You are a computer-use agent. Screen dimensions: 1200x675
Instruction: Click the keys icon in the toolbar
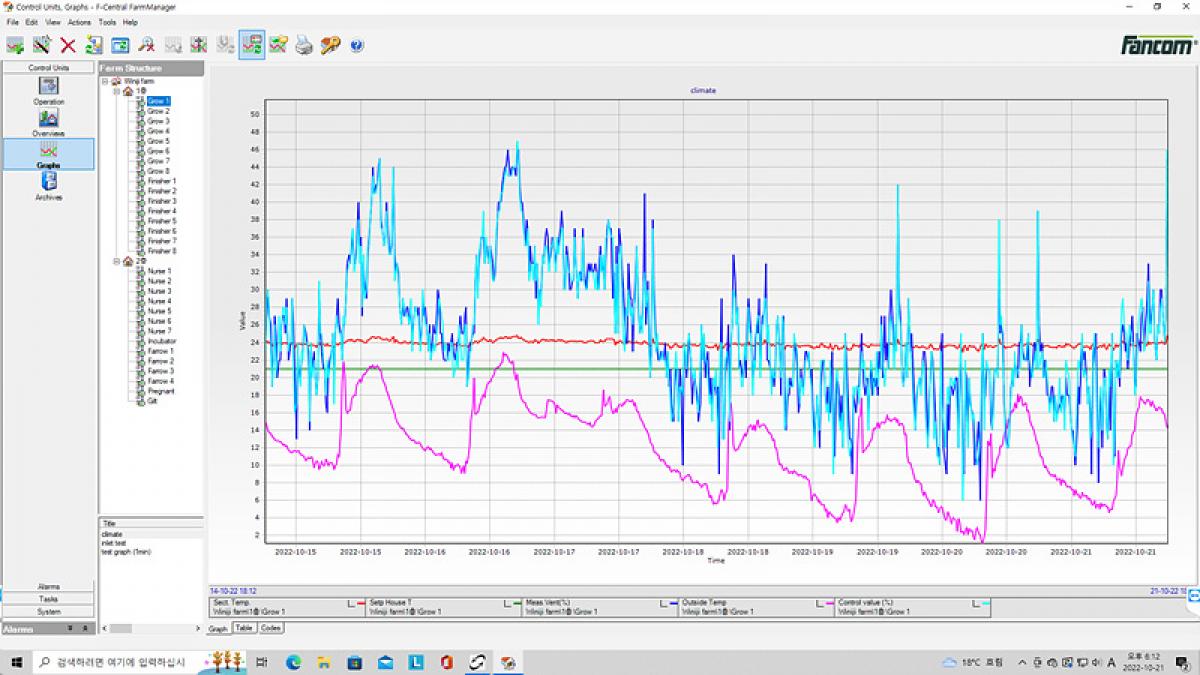click(x=330, y=45)
